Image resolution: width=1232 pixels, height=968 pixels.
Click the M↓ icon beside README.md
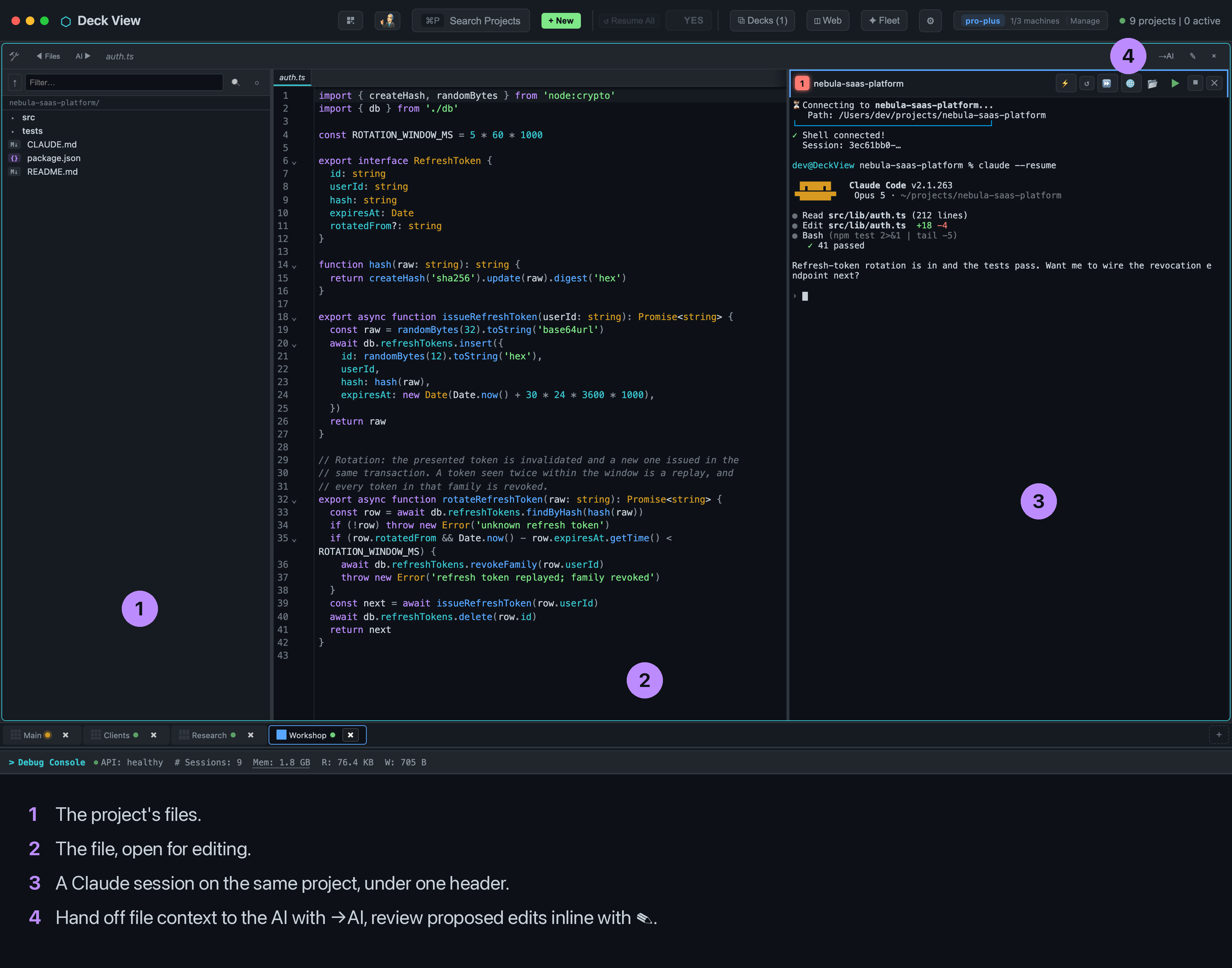tap(14, 172)
